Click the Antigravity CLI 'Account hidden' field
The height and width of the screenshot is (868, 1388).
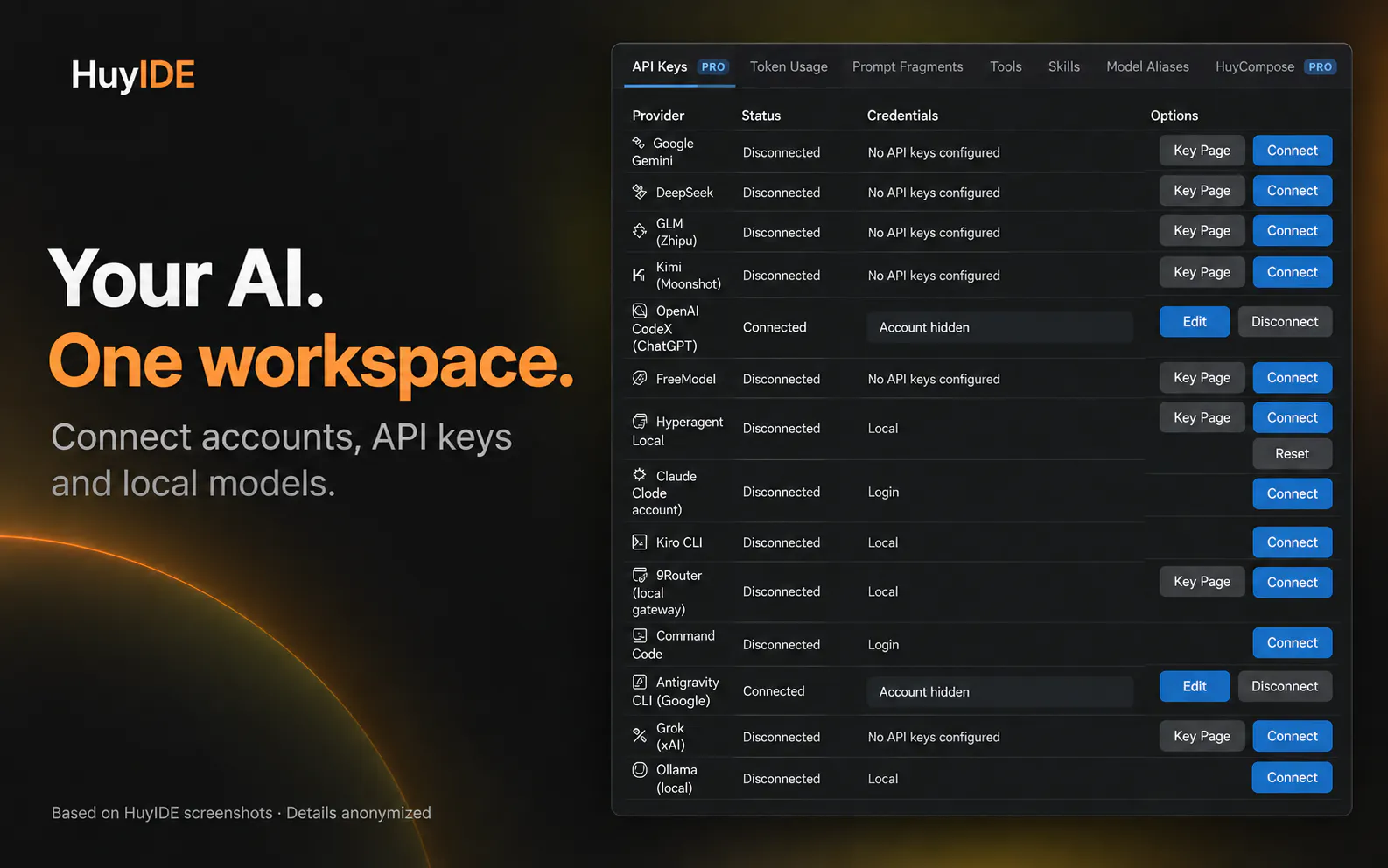click(999, 692)
